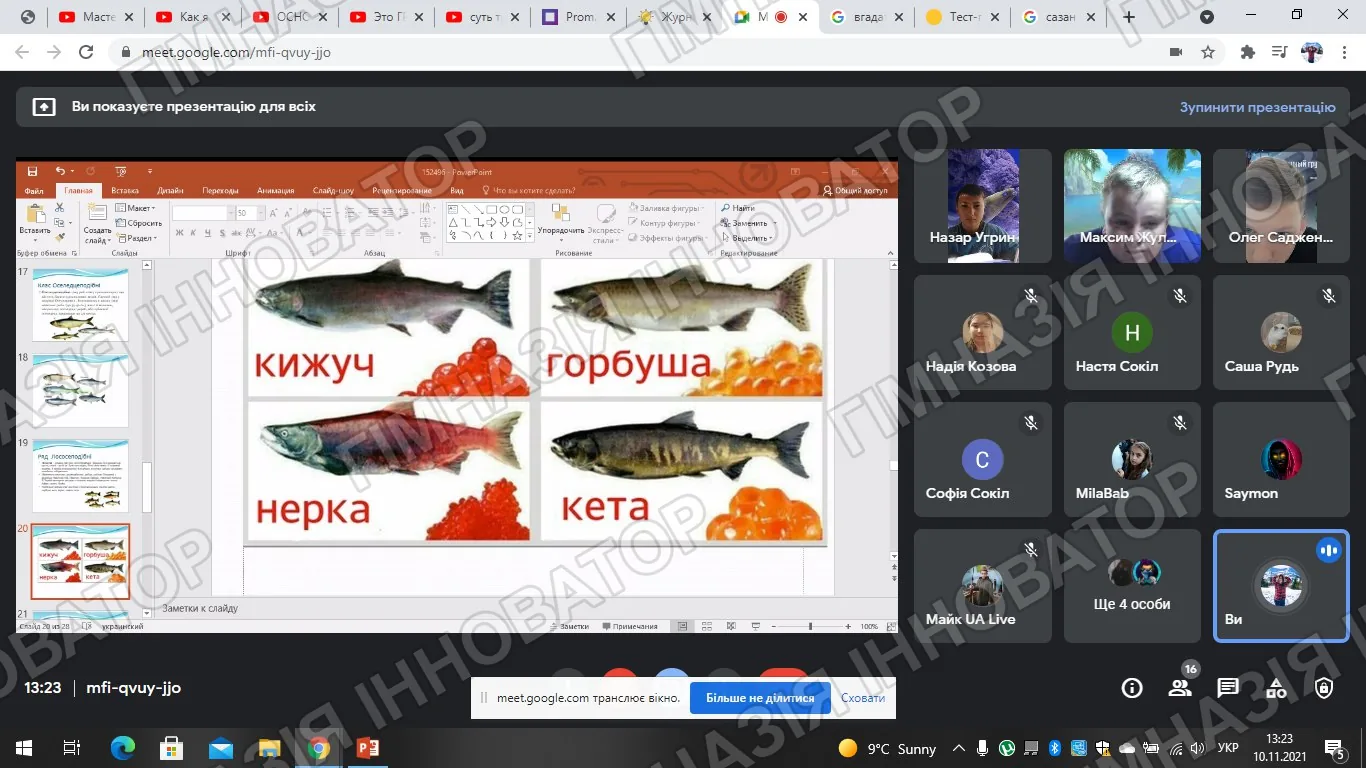Click muted mic icon on Майк UA Live tile
1366x768 pixels.
(1031, 550)
